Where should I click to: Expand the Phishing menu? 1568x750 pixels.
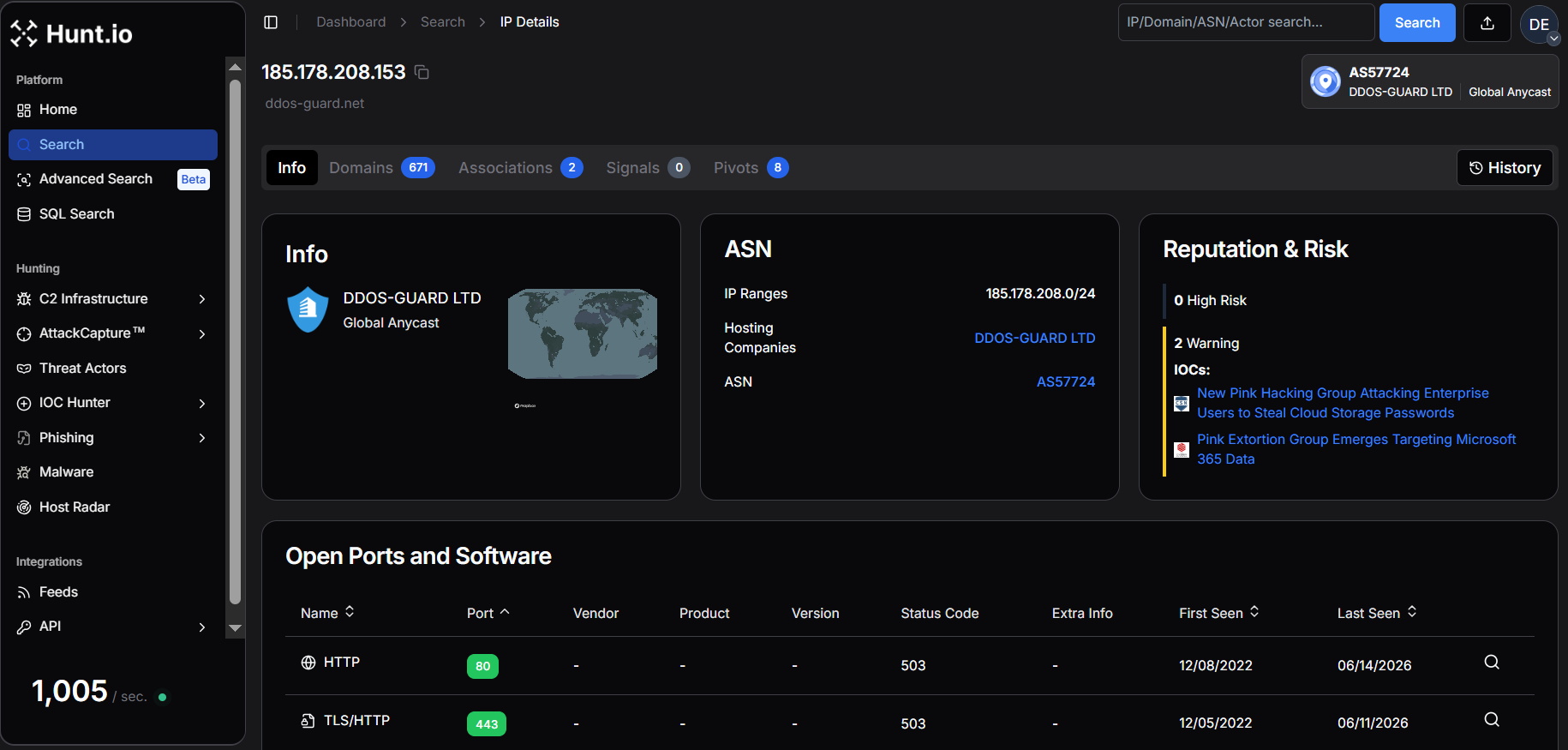coord(113,438)
